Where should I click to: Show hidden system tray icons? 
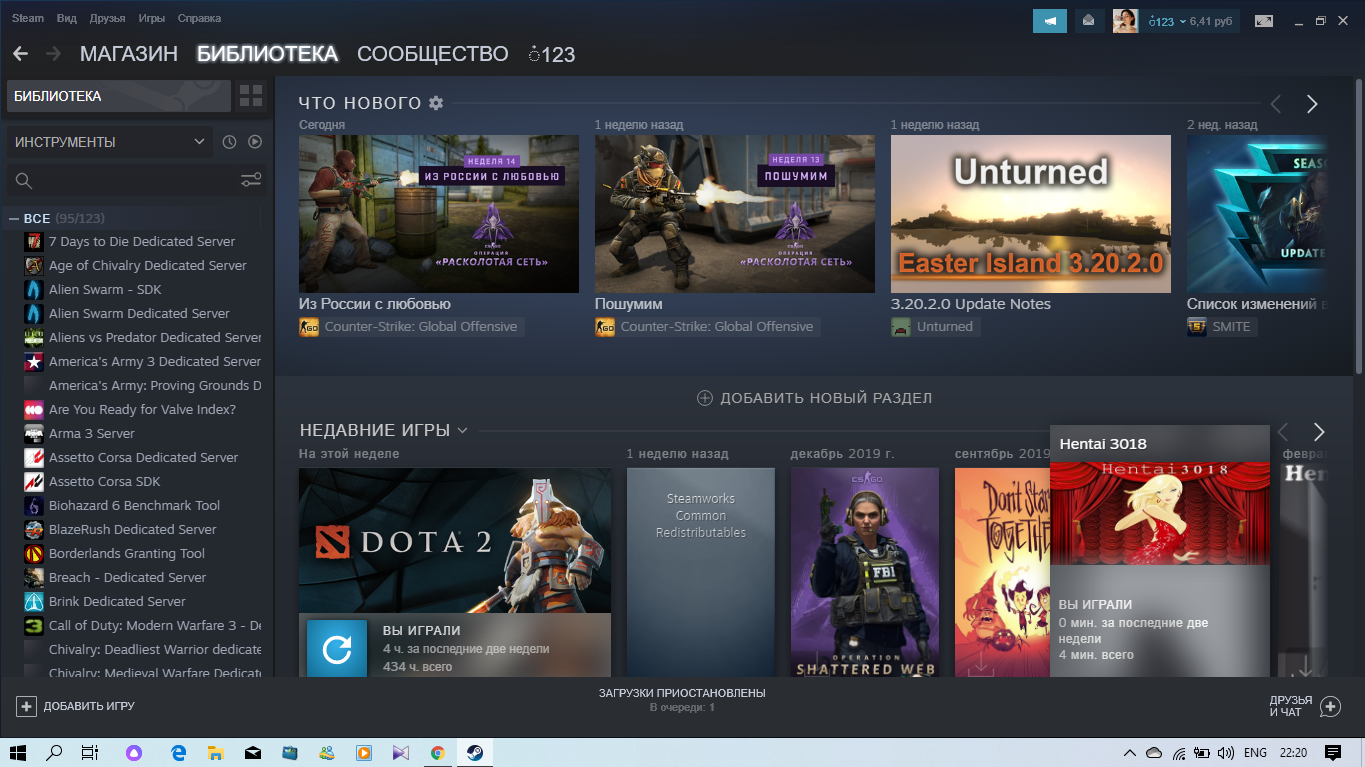1130,753
